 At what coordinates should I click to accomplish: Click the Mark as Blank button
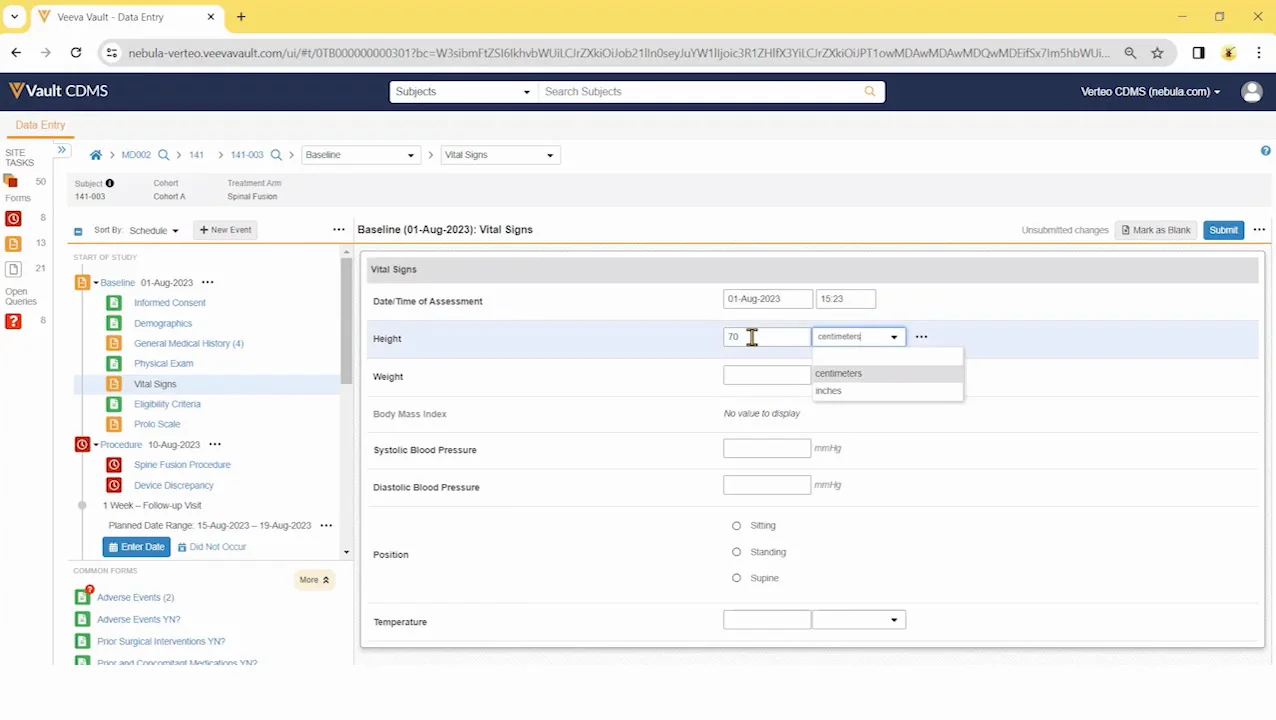tap(1156, 230)
